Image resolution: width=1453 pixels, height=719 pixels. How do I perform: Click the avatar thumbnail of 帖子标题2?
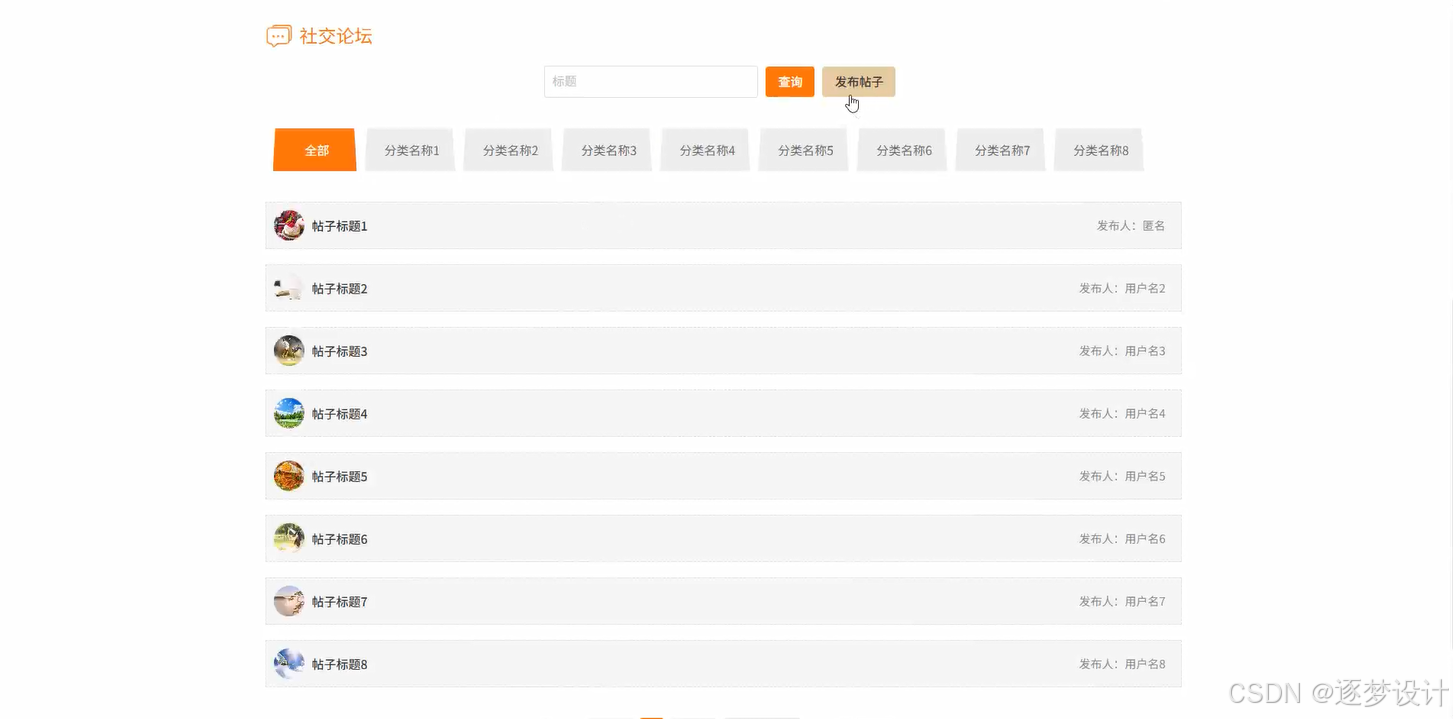coord(289,288)
